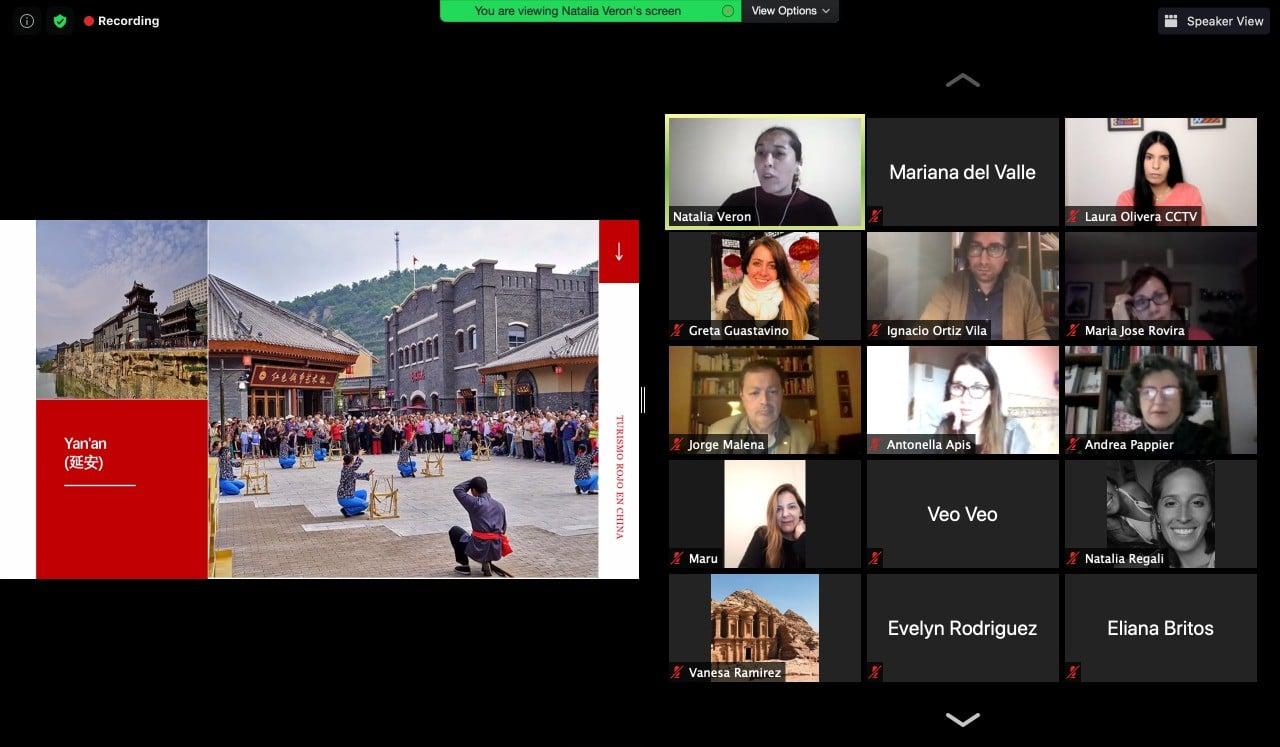Click the divider handle between slide and gallery

(x=642, y=400)
